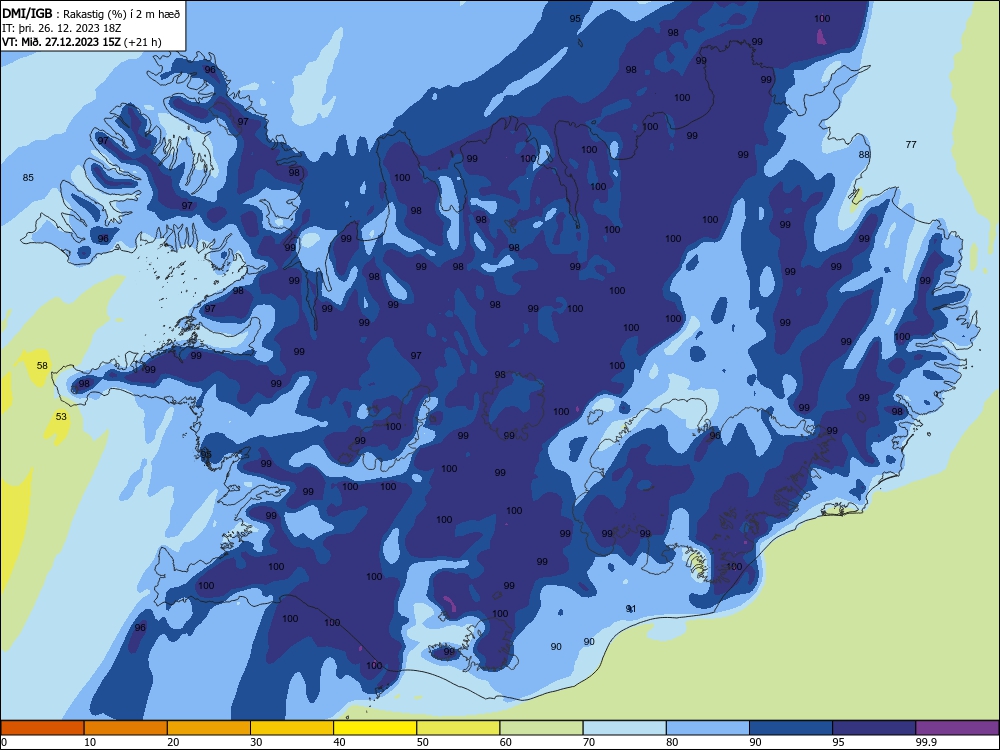This screenshot has width=1000, height=750.
Task: Pick the pale green 60–70 legend swatch
Action: tap(541, 728)
